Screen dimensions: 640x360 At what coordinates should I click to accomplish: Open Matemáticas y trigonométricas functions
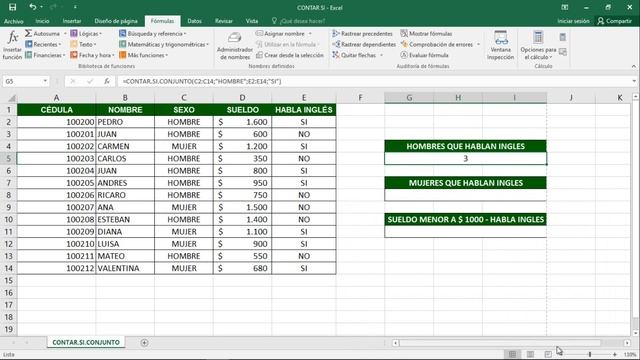click(x=164, y=44)
